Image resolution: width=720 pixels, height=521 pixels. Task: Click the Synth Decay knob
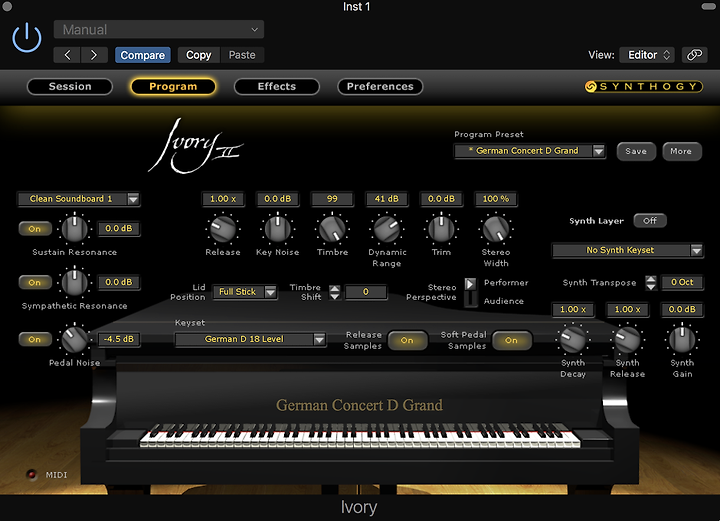point(573,340)
